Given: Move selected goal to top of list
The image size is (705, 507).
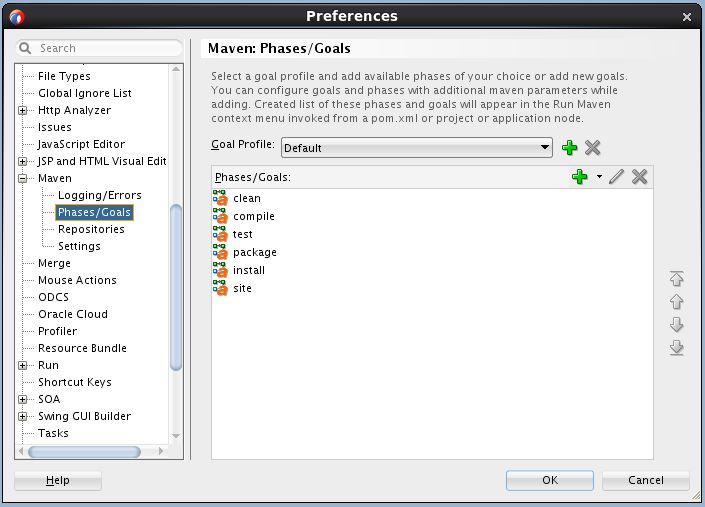Looking at the screenshot, I should click(677, 279).
